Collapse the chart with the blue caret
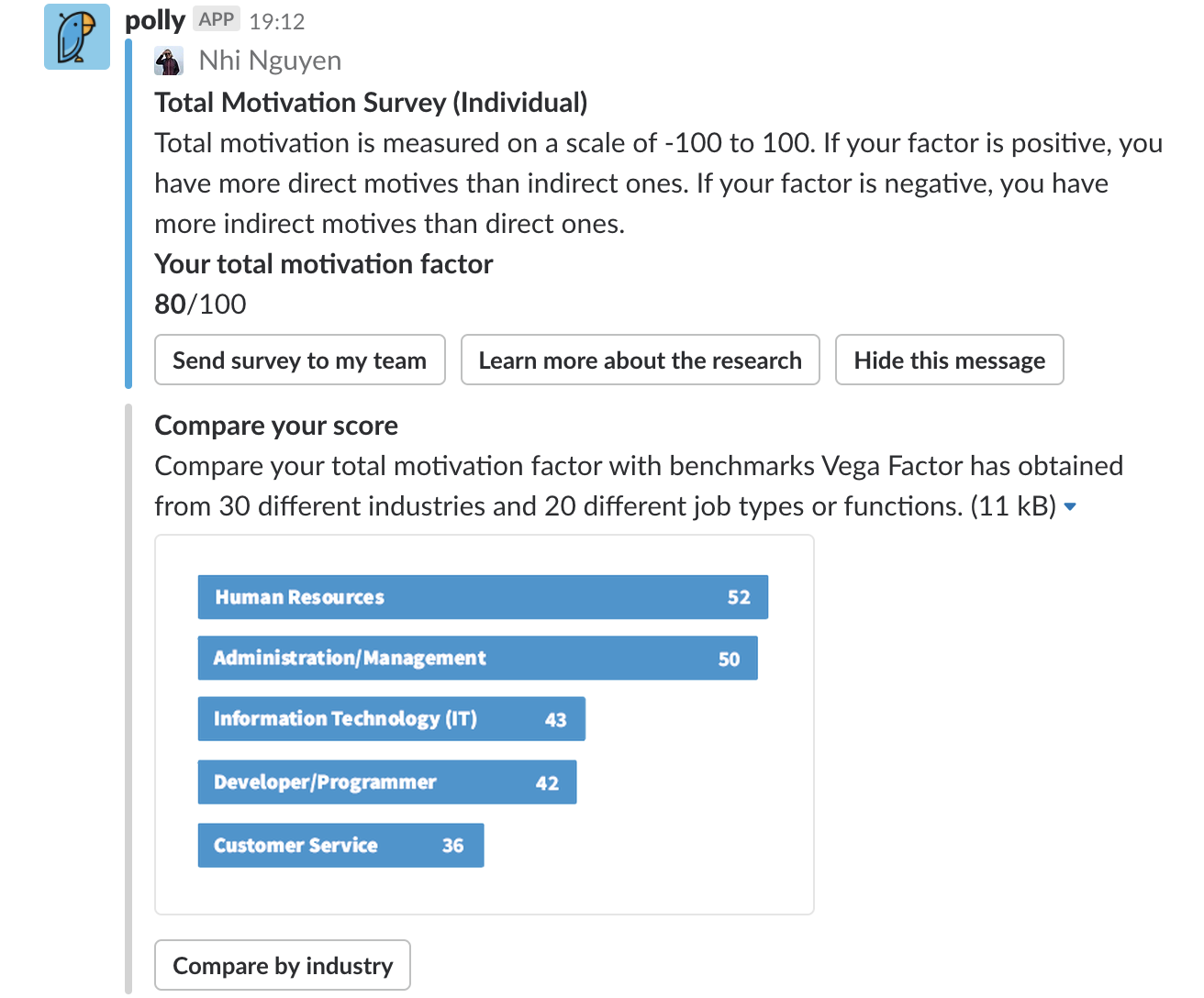Image resolution: width=1204 pixels, height=998 pixels. point(1069,507)
